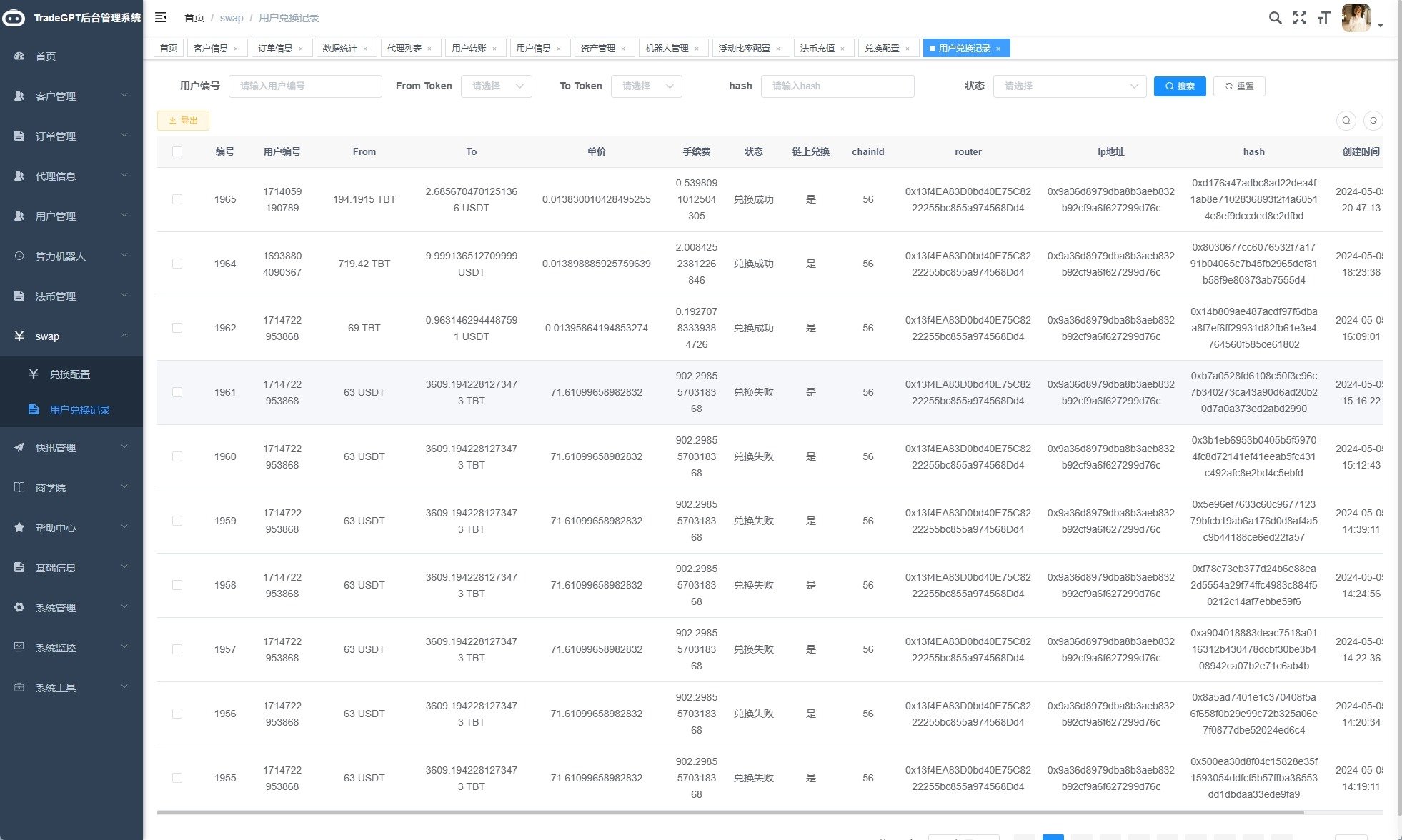Click the user avatar thumbnail
The image size is (1402, 840).
[x=1356, y=18]
